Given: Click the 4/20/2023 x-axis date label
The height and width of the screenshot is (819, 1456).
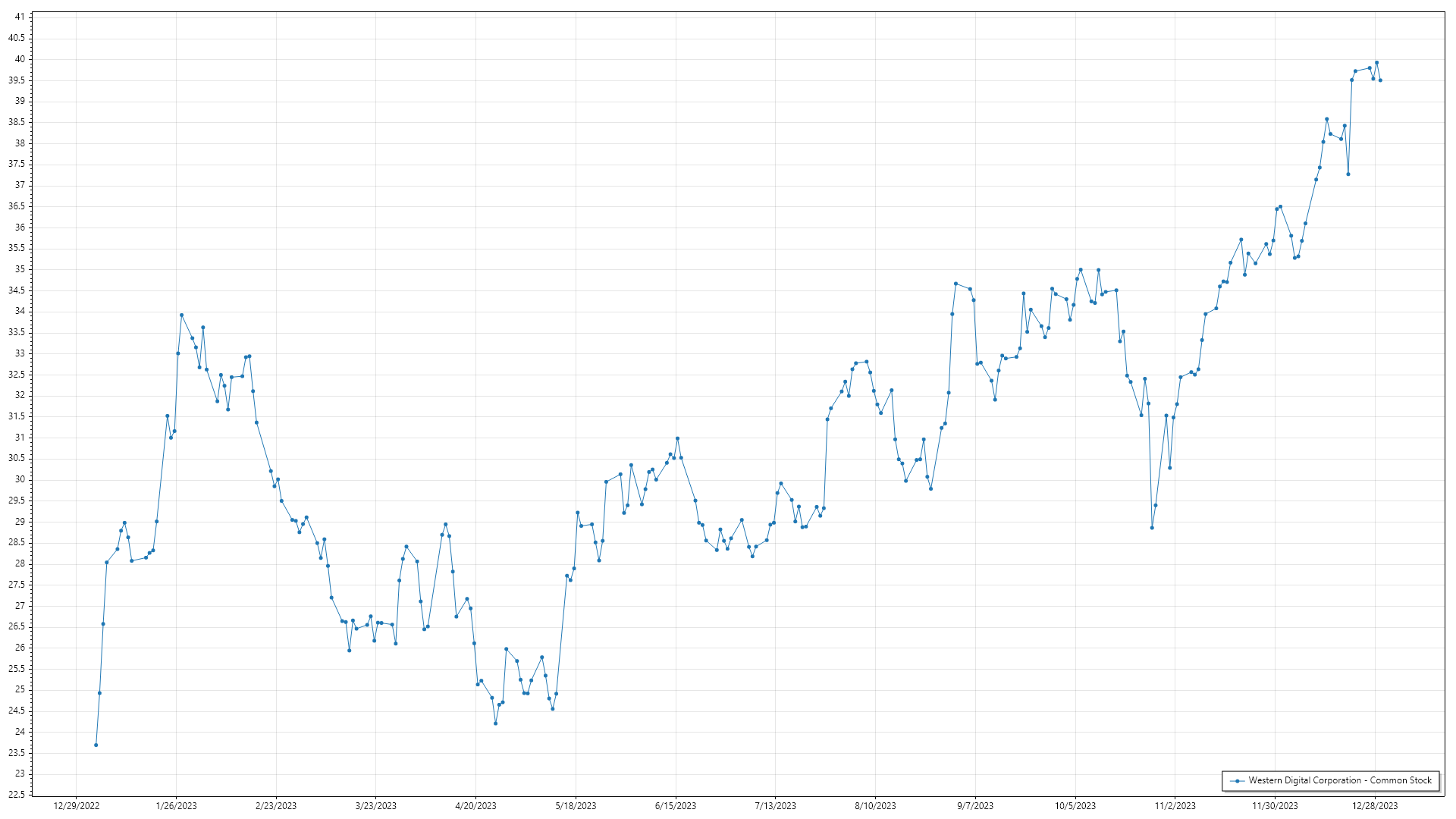Looking at the screenshot, I should 475,805.
